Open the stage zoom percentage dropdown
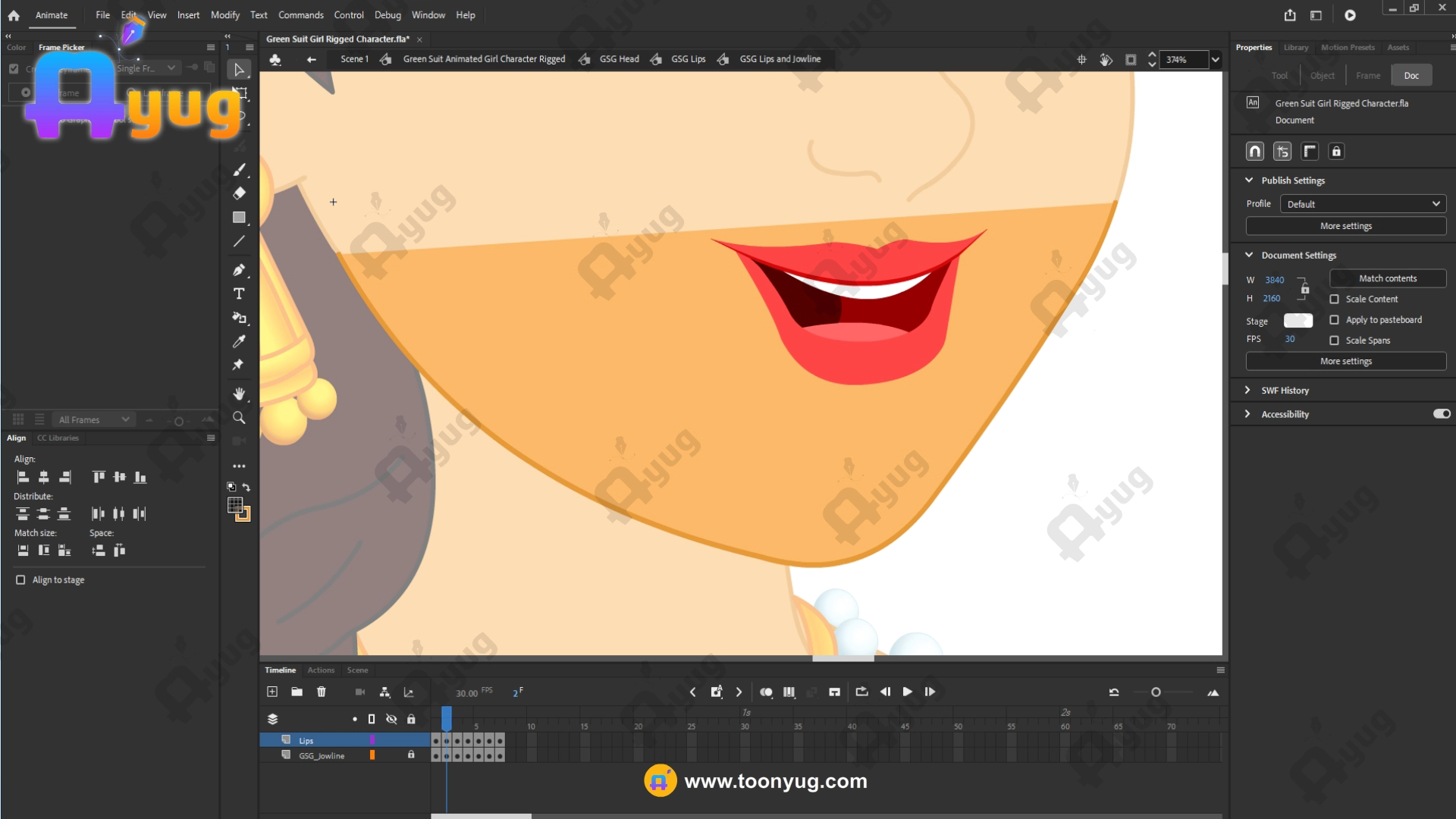Image resolution: width=1456 pixels, height=819 pixels. click(1216, 59)
